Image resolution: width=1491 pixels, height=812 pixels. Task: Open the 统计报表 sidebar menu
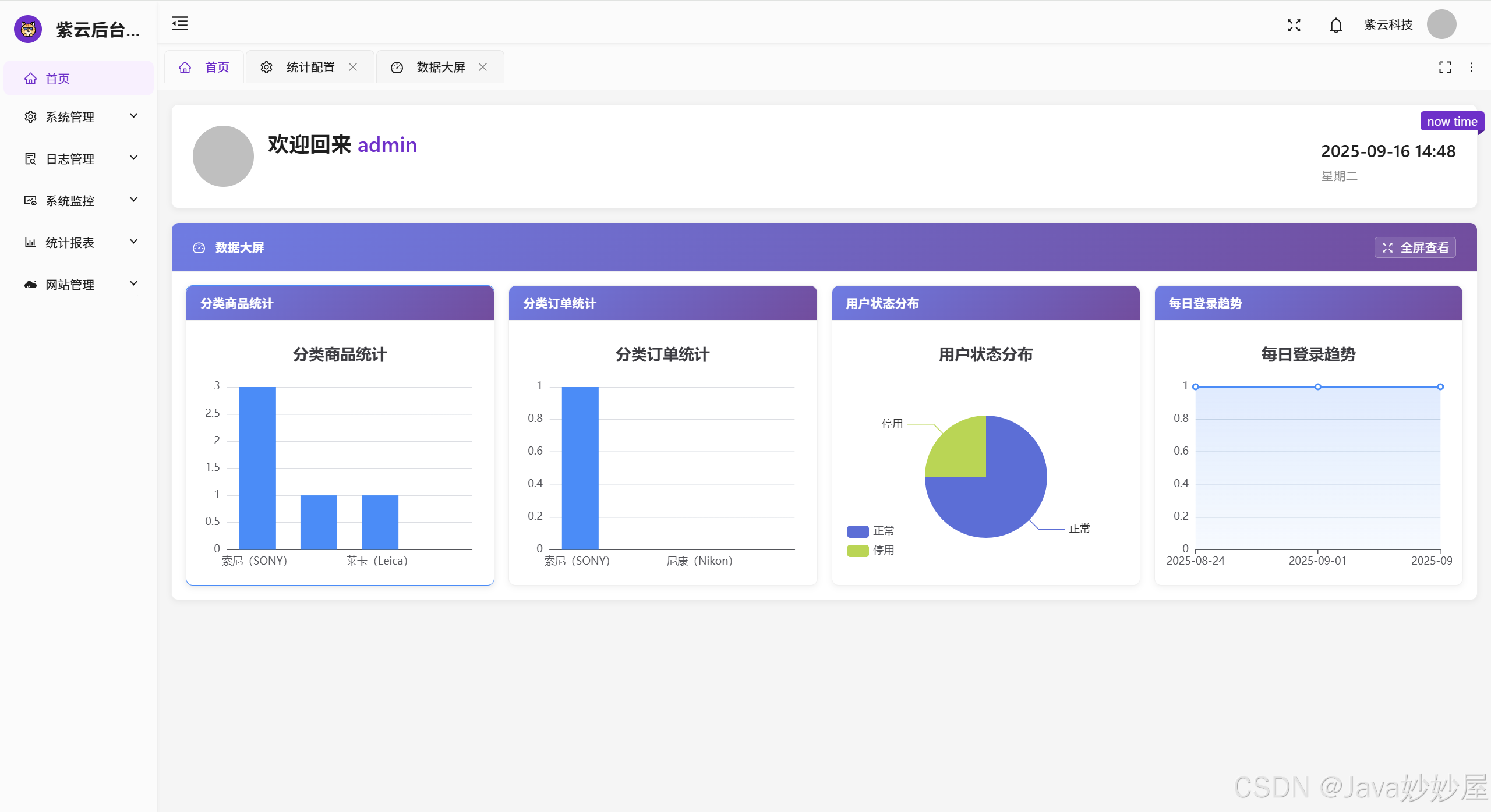tap(79, 242)
